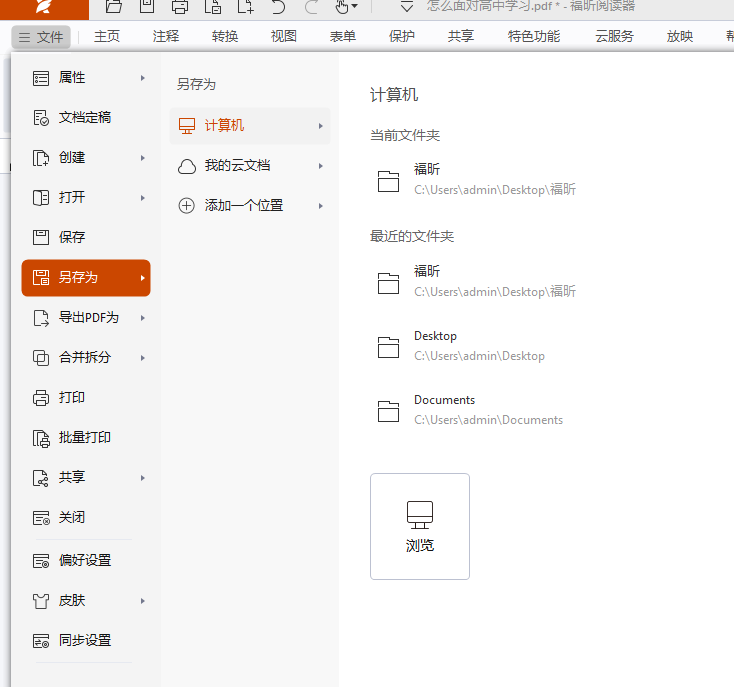
Task: Click the Browse (浏览) computer button
Action: pyautogui.click(x=419, y=526)
